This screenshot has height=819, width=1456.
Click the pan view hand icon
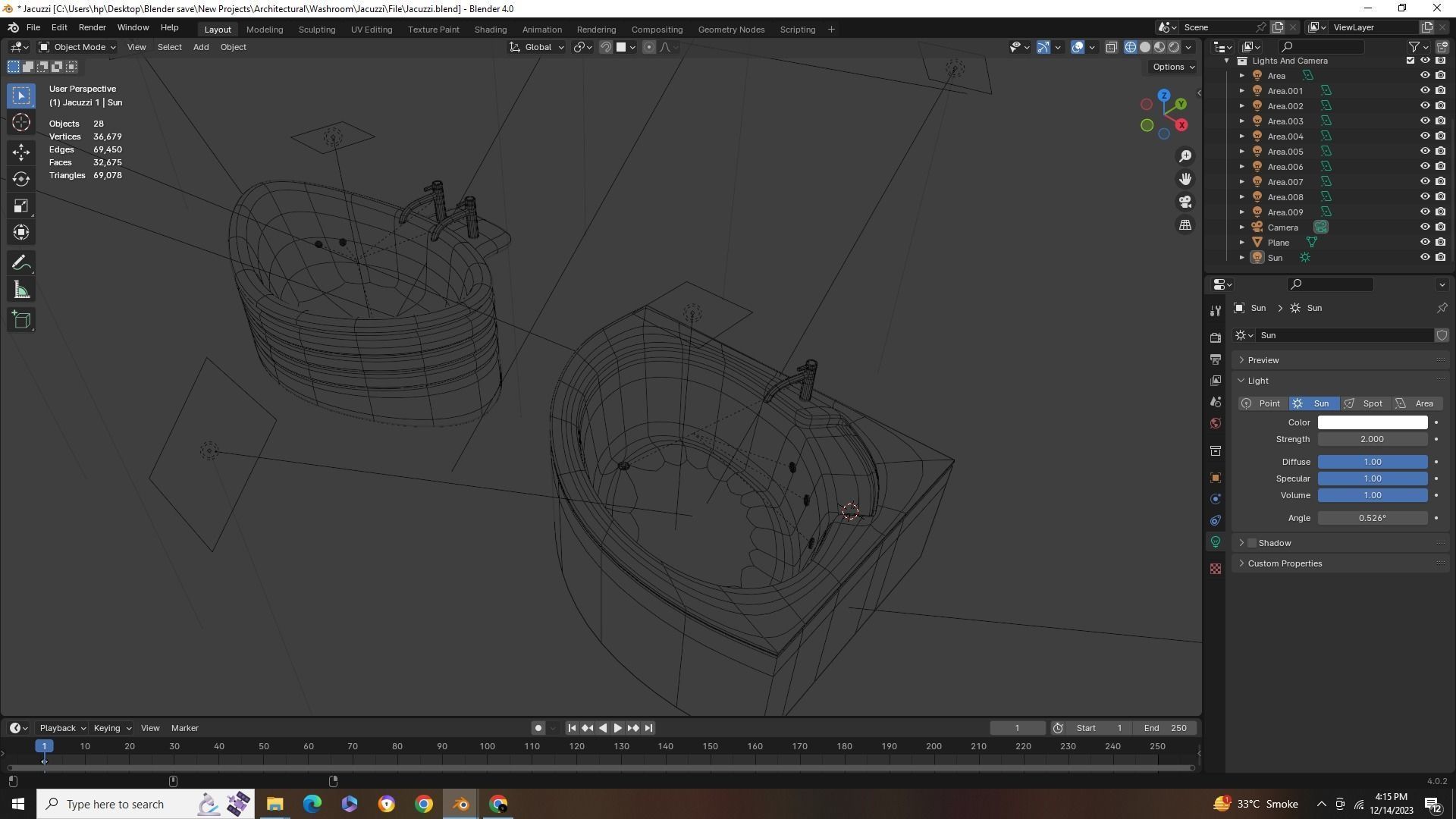1185,179
